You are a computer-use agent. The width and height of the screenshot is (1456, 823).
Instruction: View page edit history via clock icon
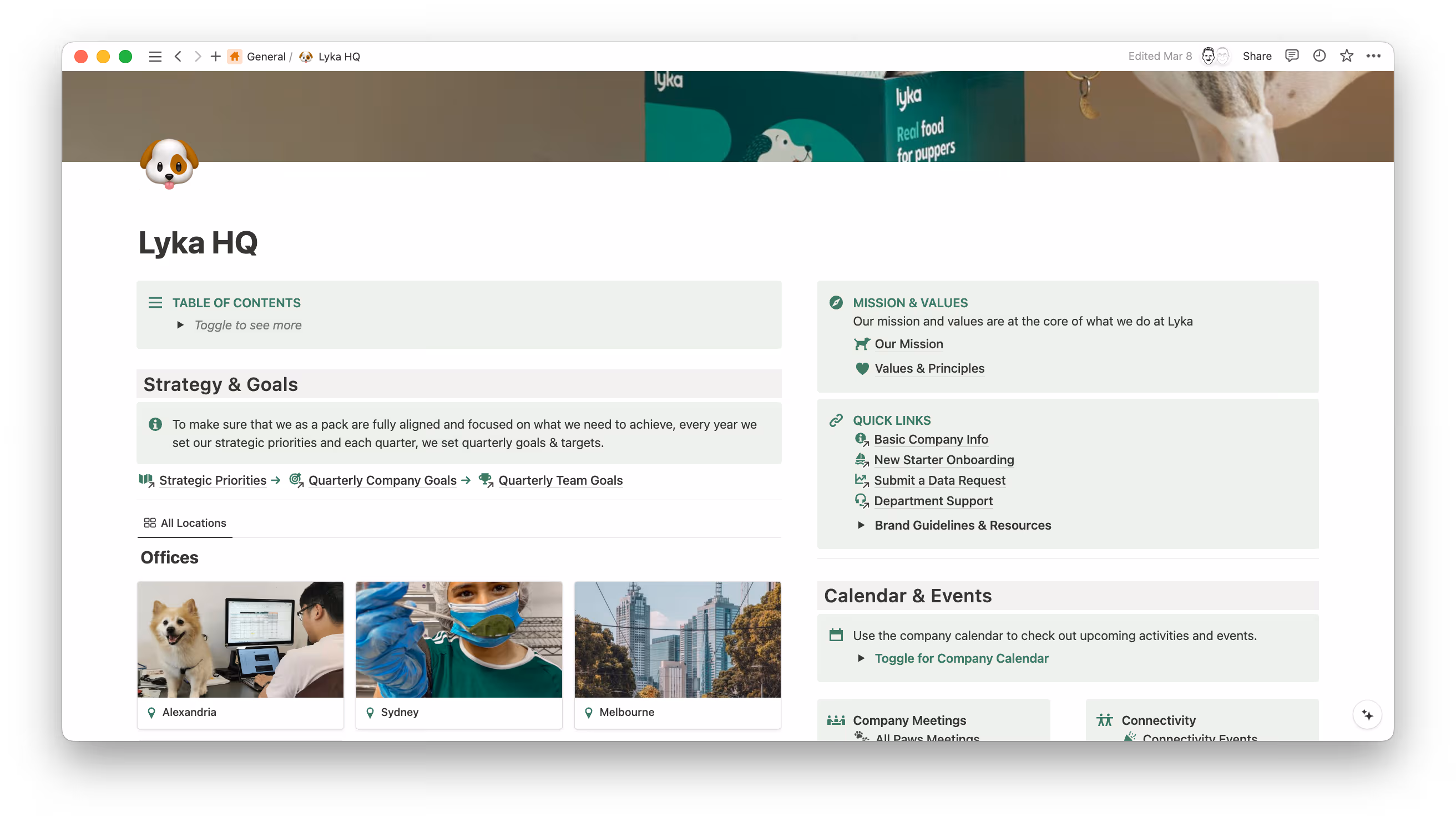pos(1319,55)
